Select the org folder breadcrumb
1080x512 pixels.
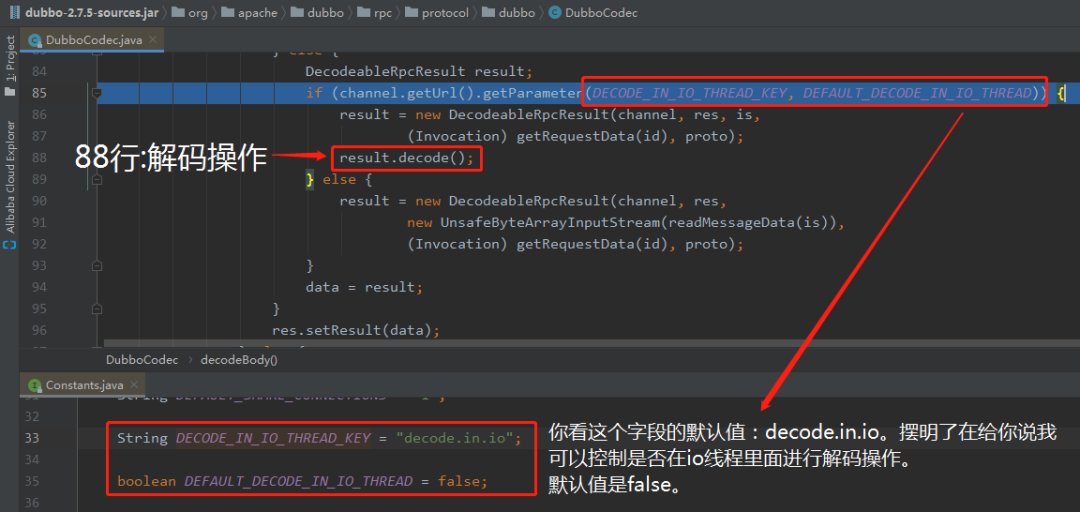tap(189, 12)
